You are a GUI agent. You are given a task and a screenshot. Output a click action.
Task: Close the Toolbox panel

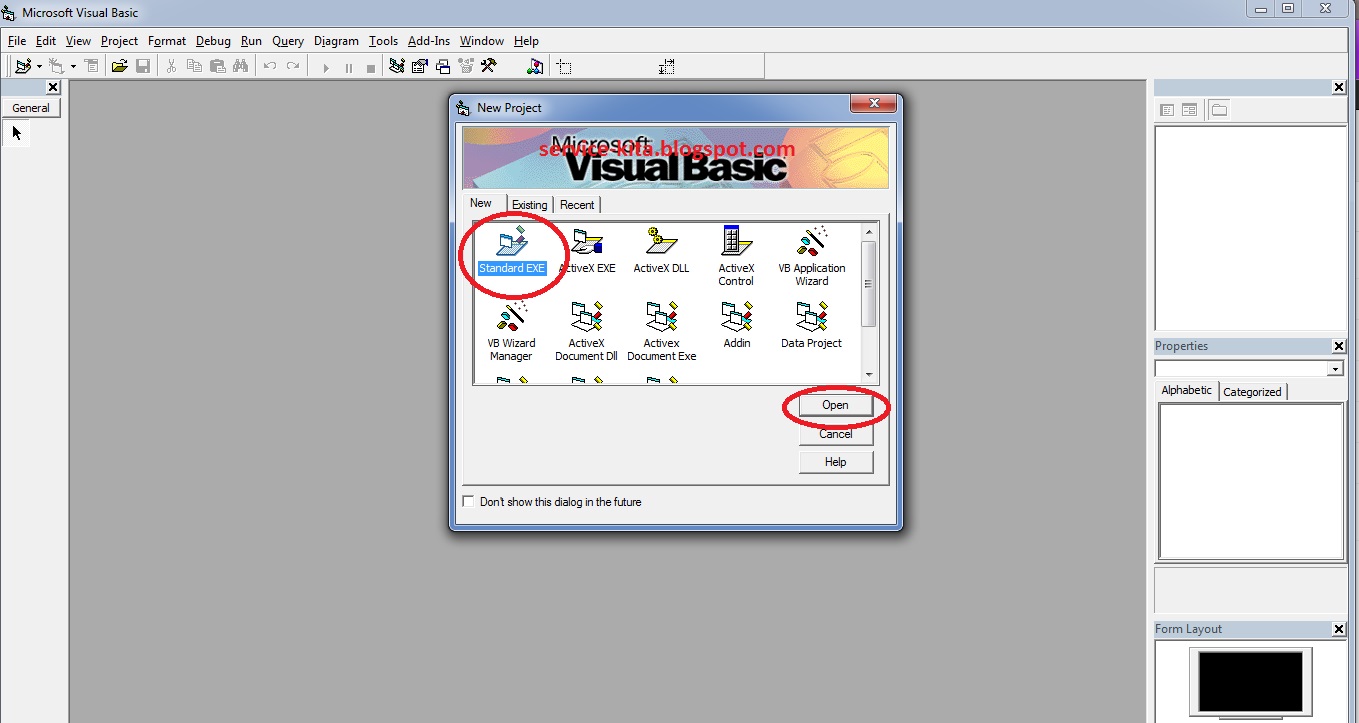tap(54, 88)
